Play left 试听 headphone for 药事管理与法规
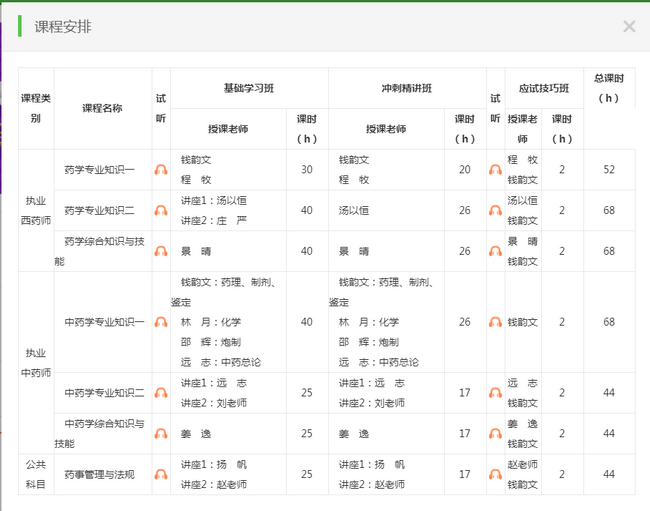The width and height of the screenshot is (650, 511). 161,475
